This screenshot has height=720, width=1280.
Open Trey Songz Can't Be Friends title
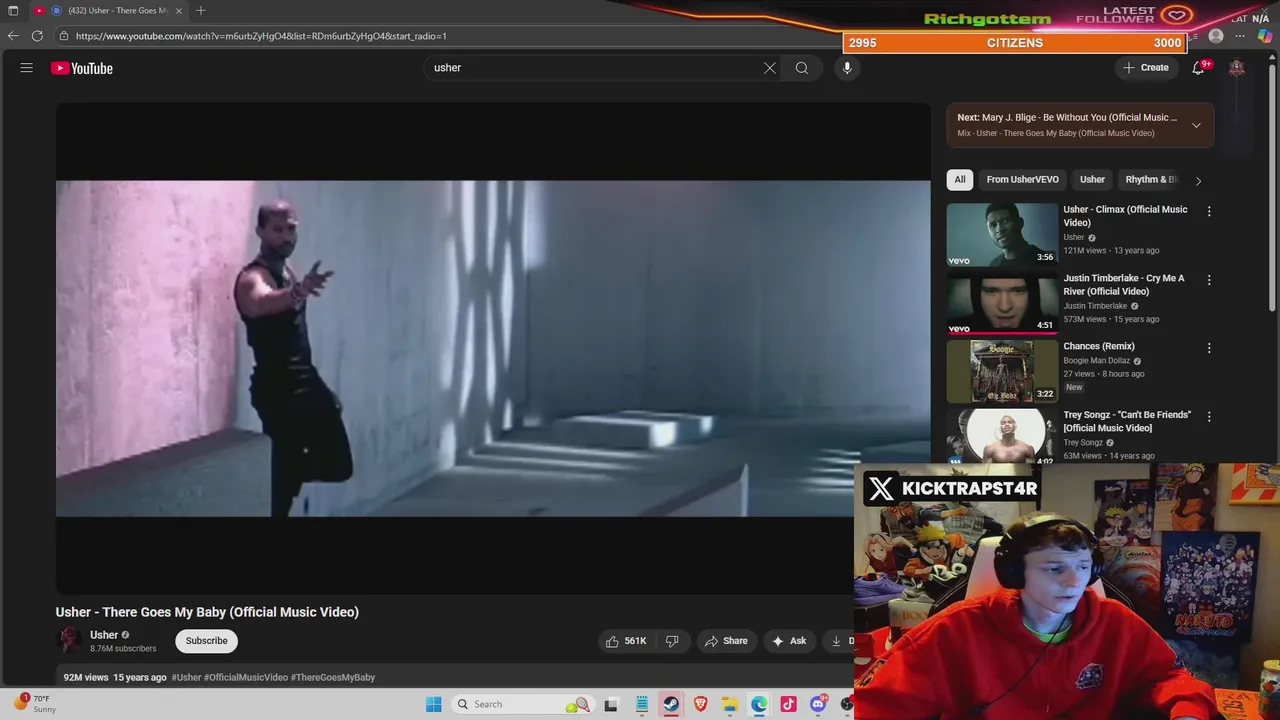click(1127, 421)
